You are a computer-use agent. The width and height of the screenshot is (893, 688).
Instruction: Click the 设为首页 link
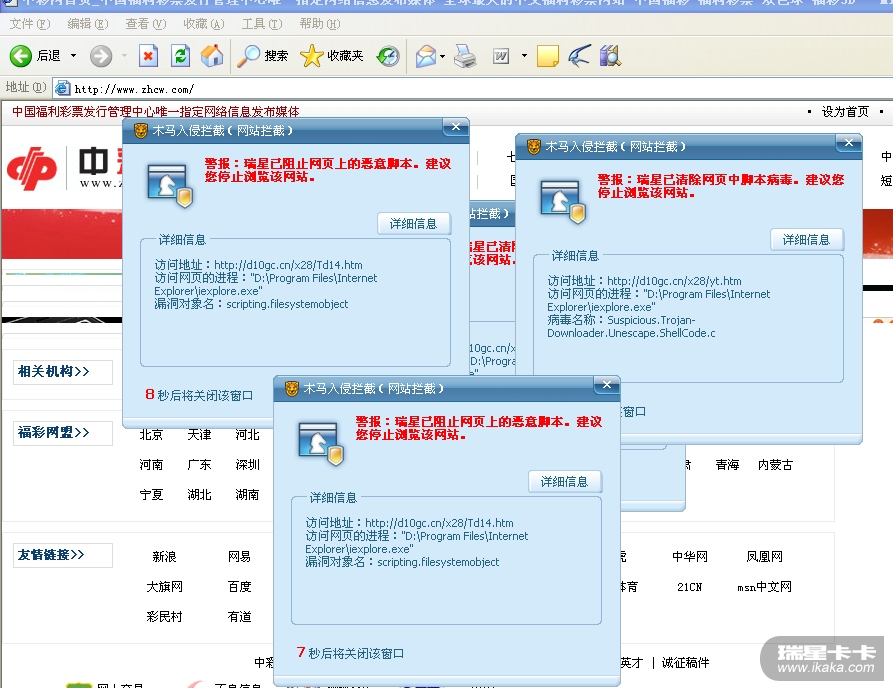pyautogui.click(x=845, y=112)
